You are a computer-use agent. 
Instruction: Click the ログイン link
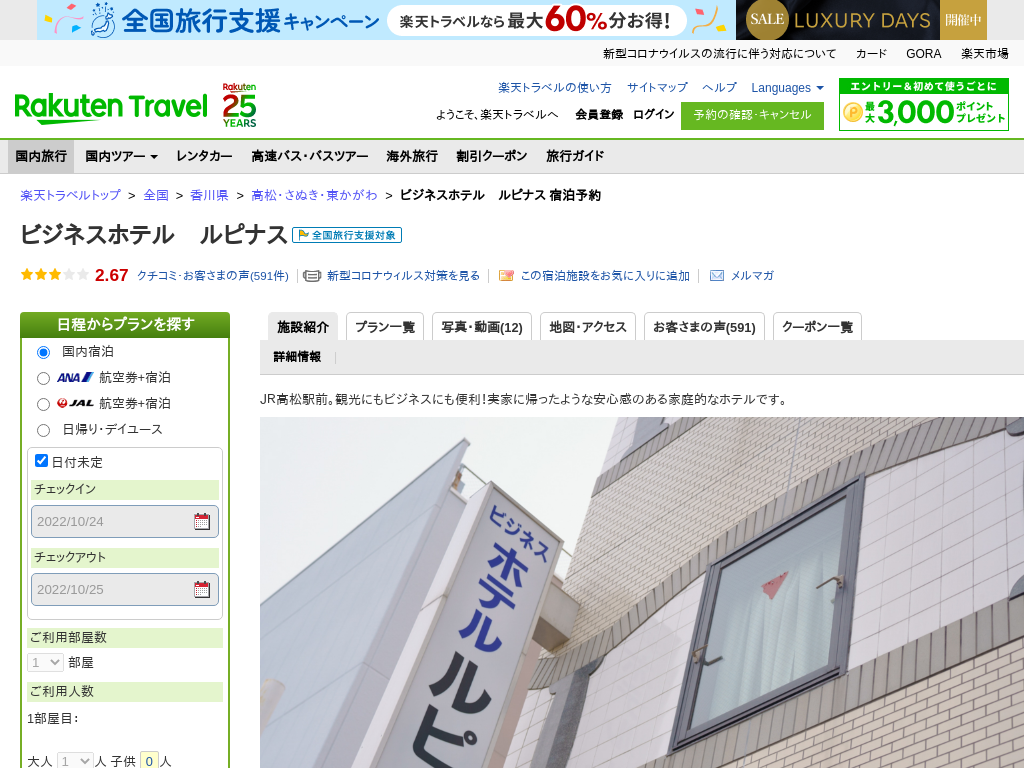pyautogui.click(x=654, y=115)
